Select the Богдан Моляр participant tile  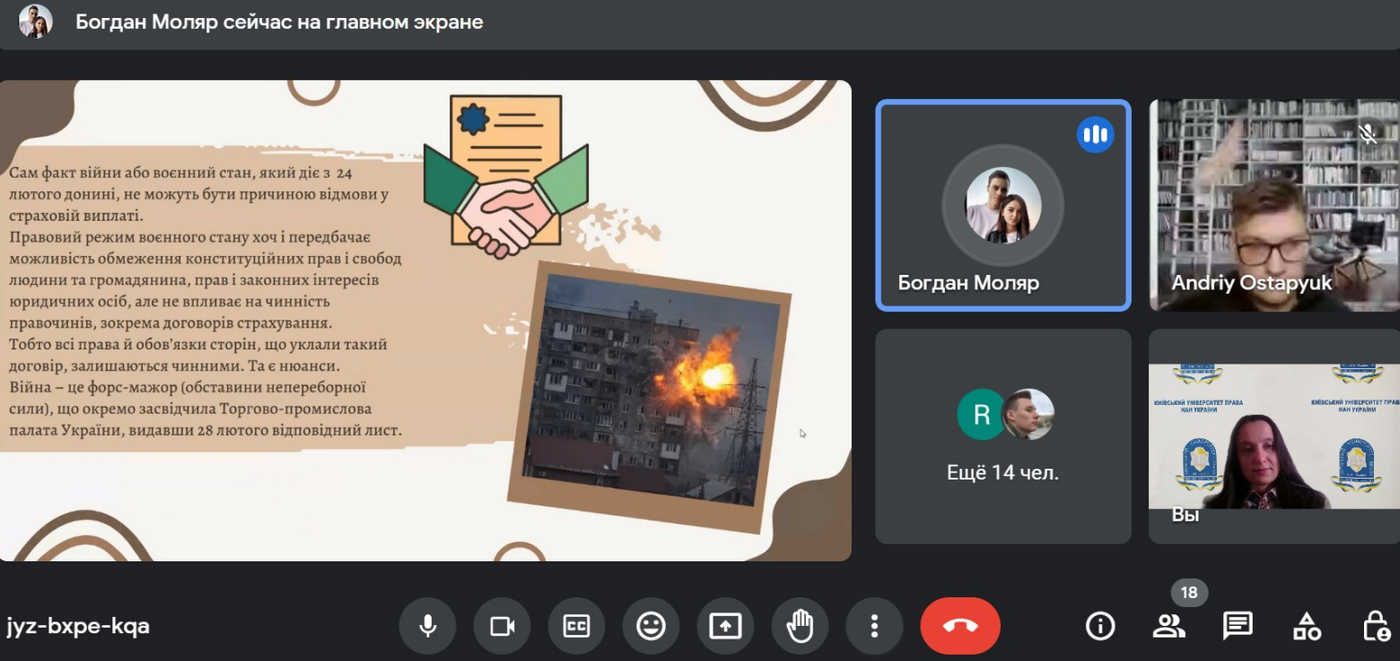[1003, 205]
